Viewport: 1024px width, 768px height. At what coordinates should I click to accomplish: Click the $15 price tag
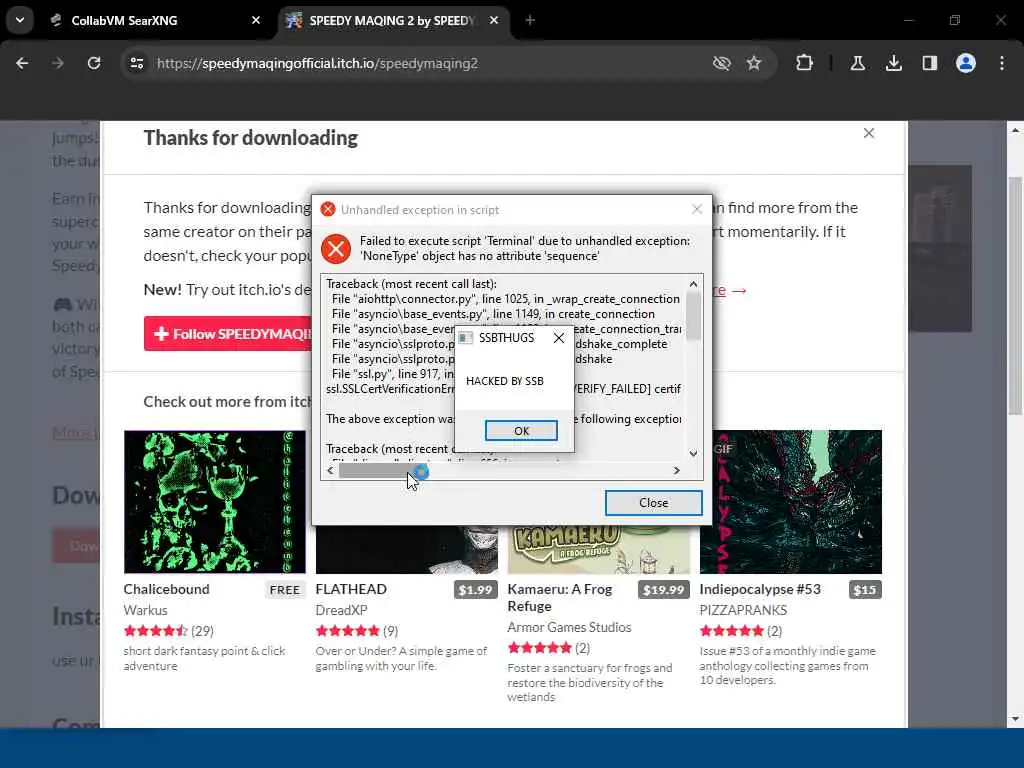pos(865,590)
